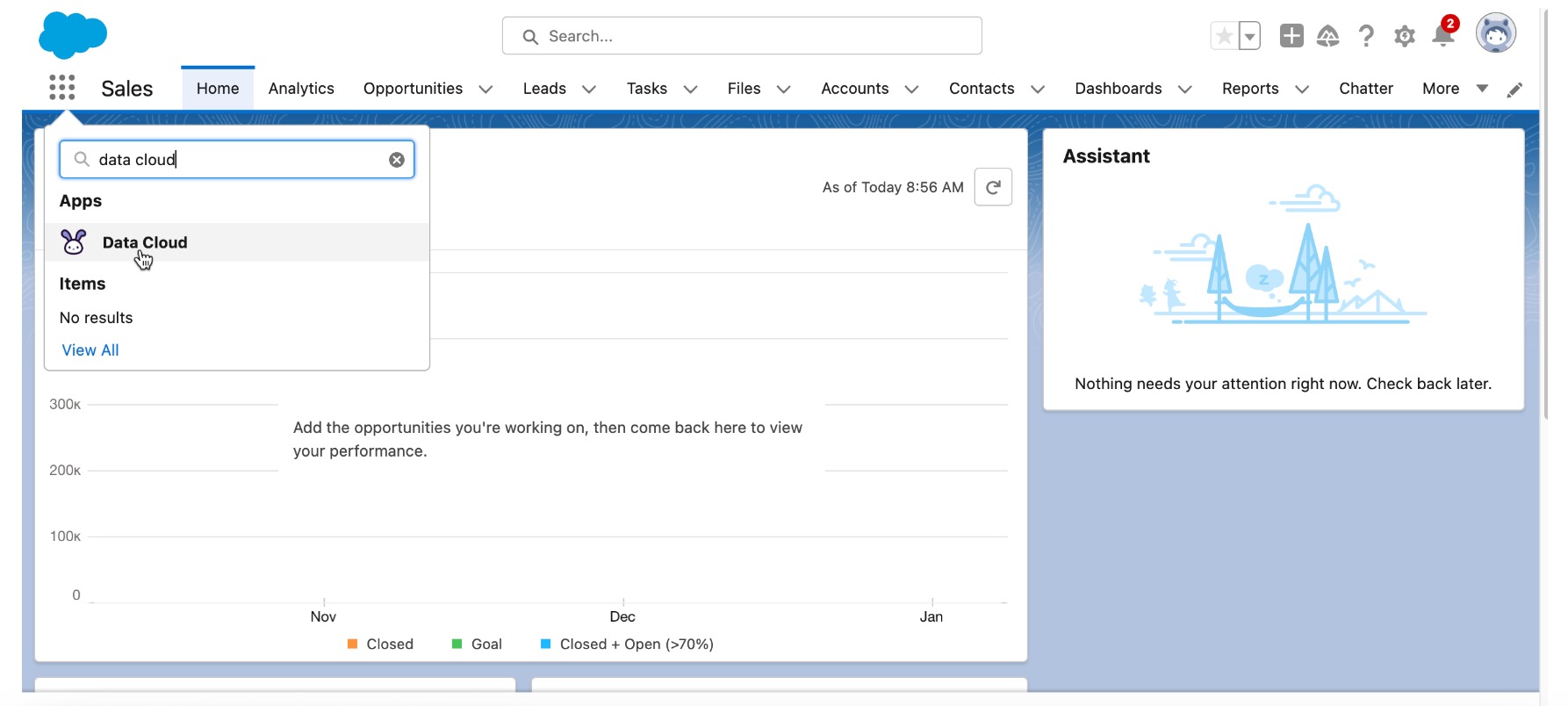The image size is (1568, 706).
Task: Expand the Accounts tab dropdown chevron
Action: pyautogui.click(x=911, y=90)
